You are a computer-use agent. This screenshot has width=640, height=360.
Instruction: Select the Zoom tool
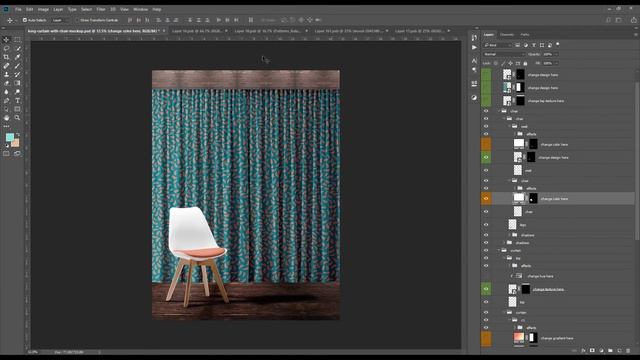pyautogui.click(x=17, y=118)
